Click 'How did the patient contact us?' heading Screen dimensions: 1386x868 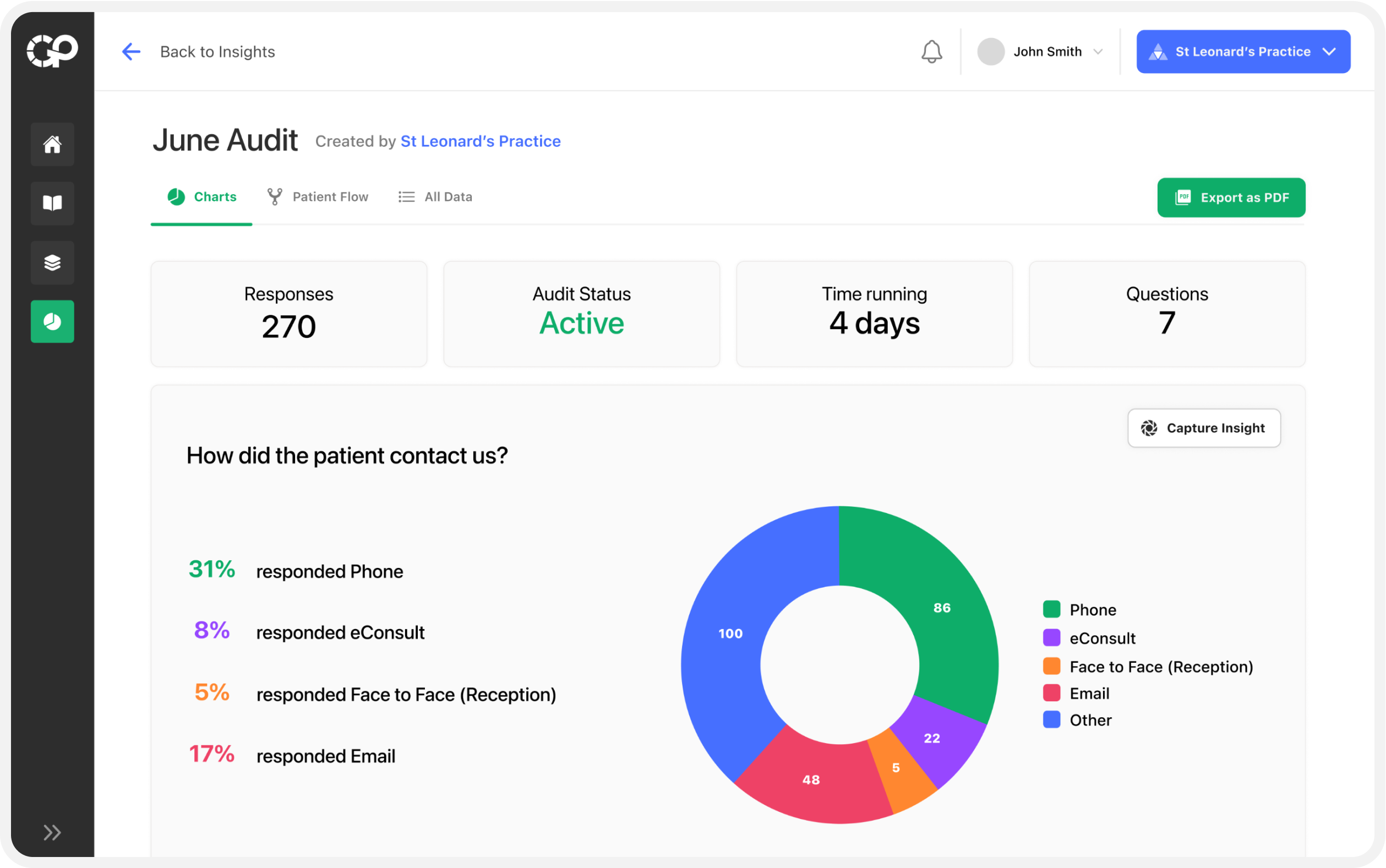click(x=347, y=456)
